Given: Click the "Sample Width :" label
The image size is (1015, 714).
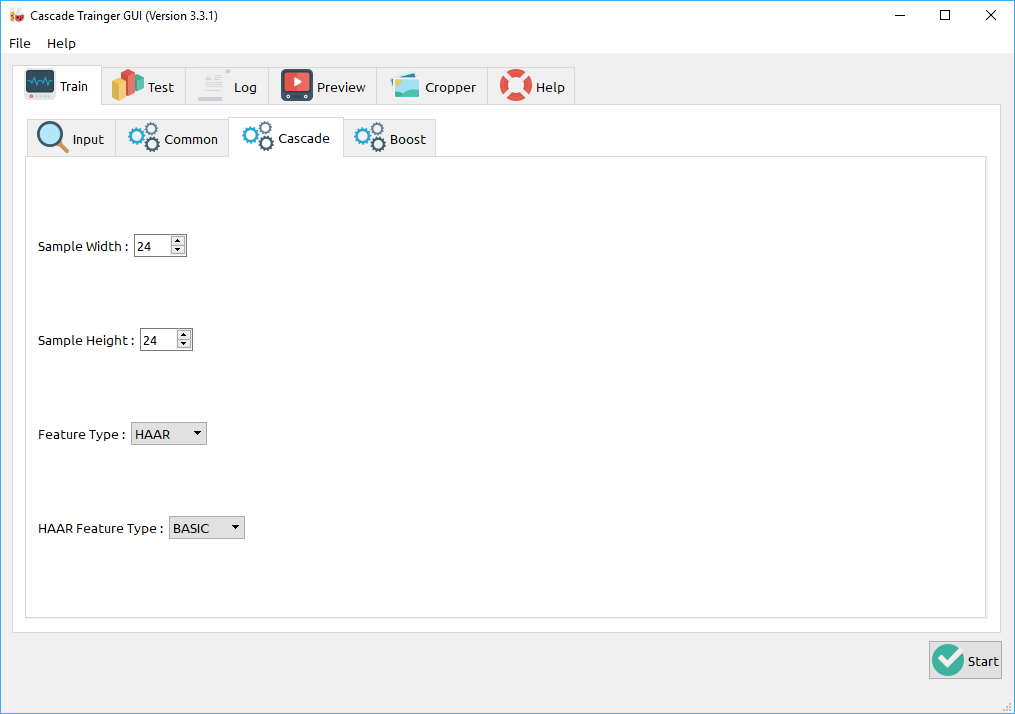Looking at the screenshot, I should point(84,246).
